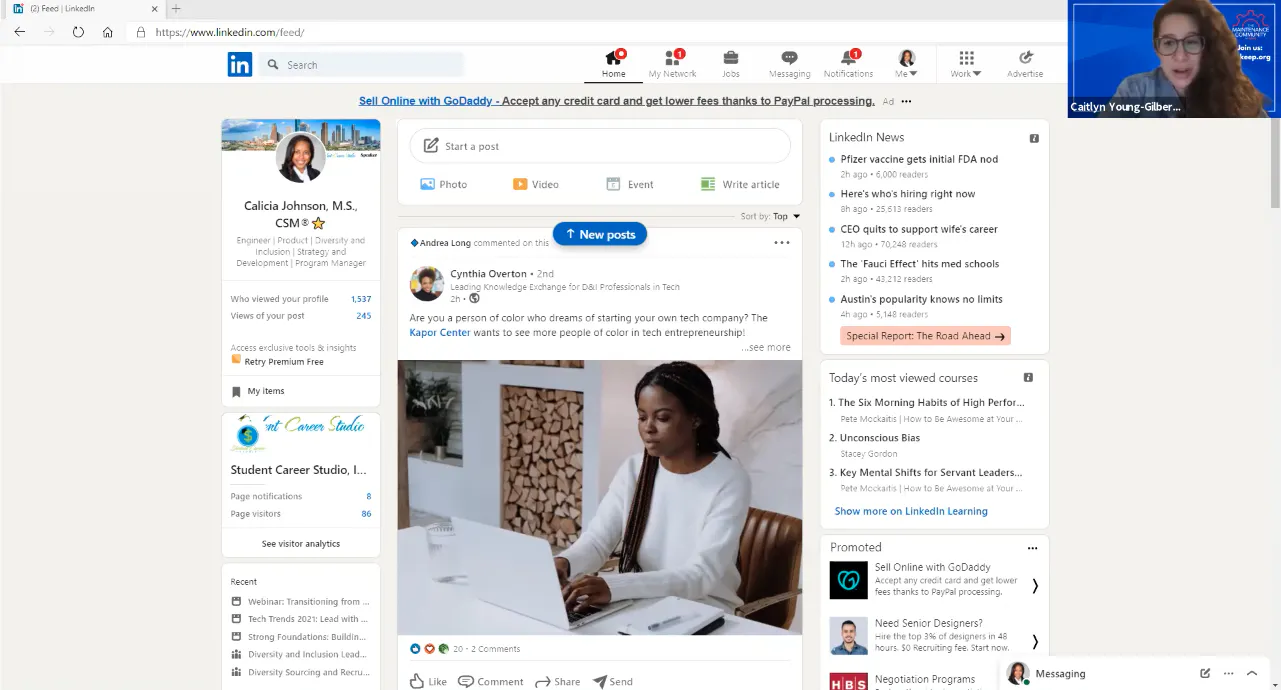Click the New posts button
The image size is (1281, 690).
click(x=600, y=234)
